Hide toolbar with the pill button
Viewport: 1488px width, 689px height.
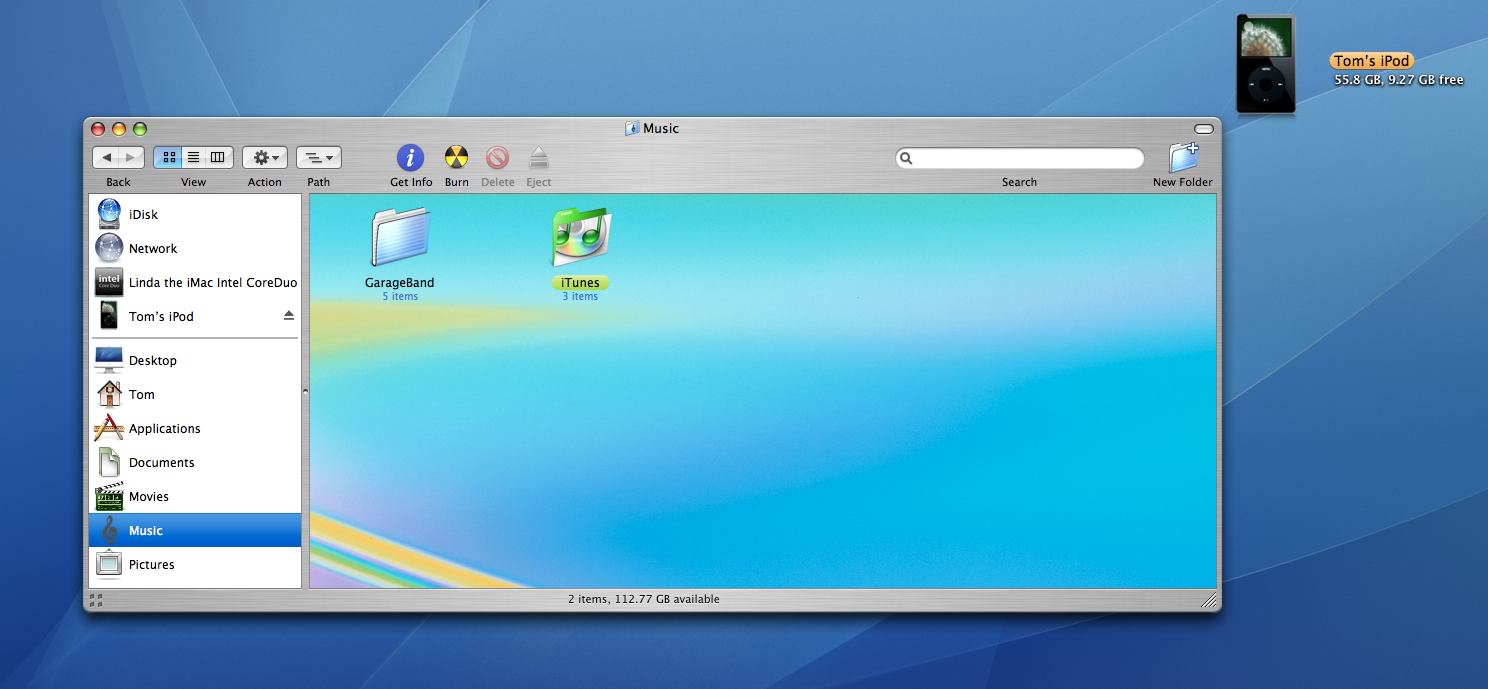1204,128
